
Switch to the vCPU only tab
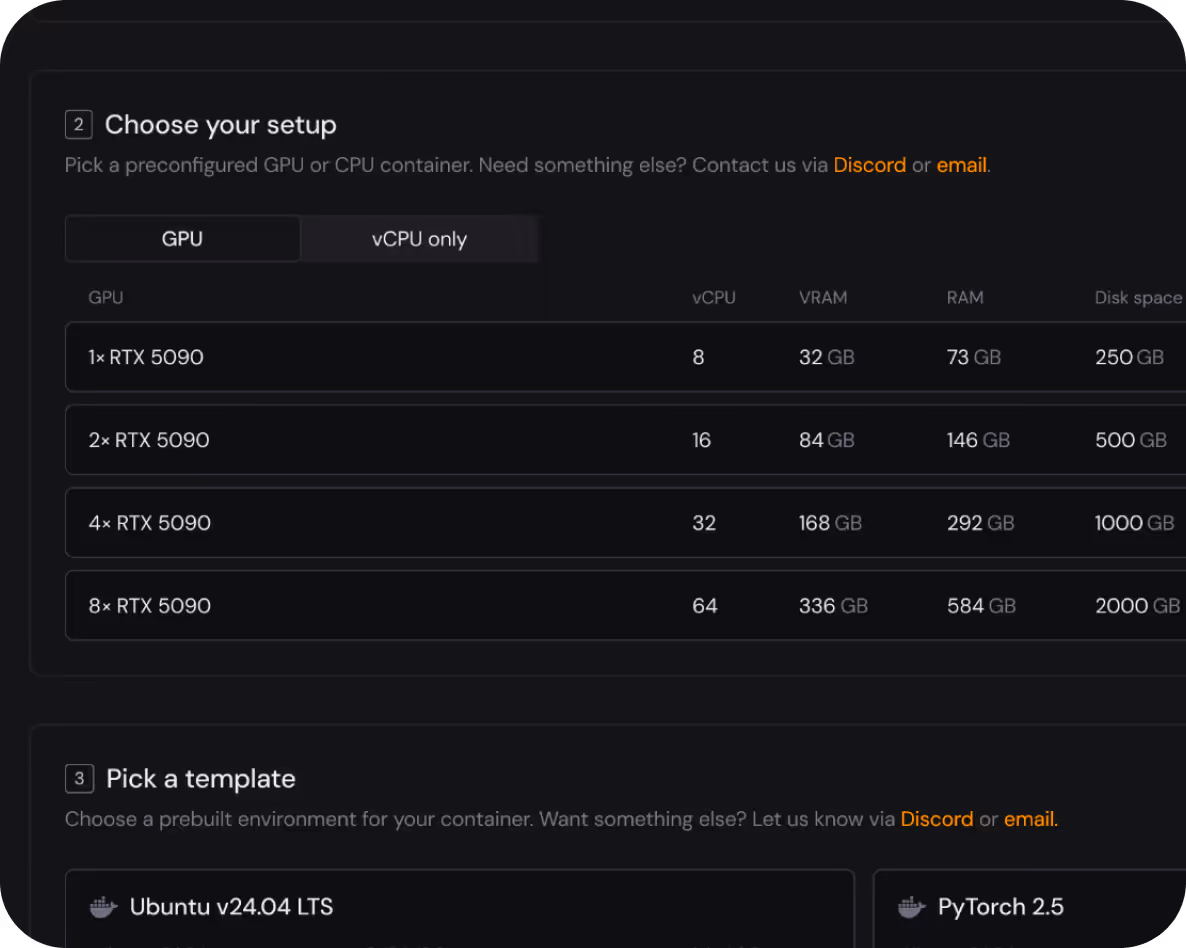[x=419, y=239]
